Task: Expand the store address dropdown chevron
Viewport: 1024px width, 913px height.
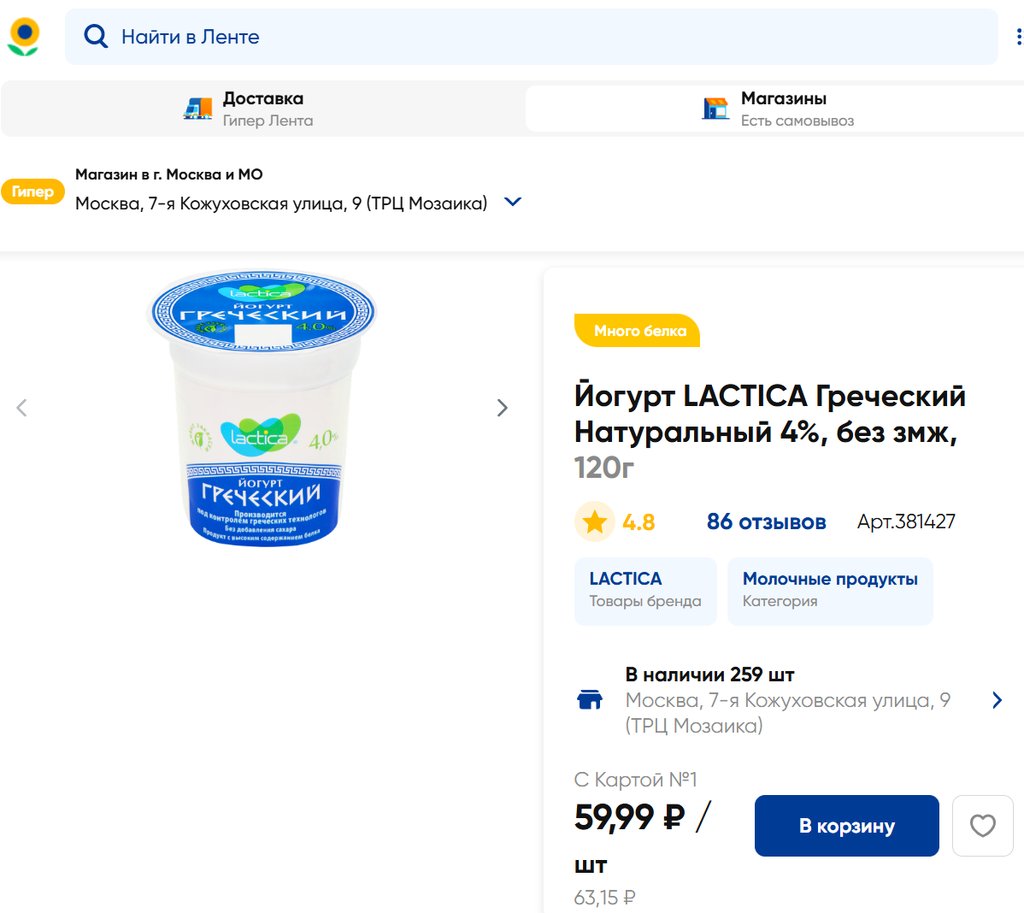Action: tap(512, 202)
